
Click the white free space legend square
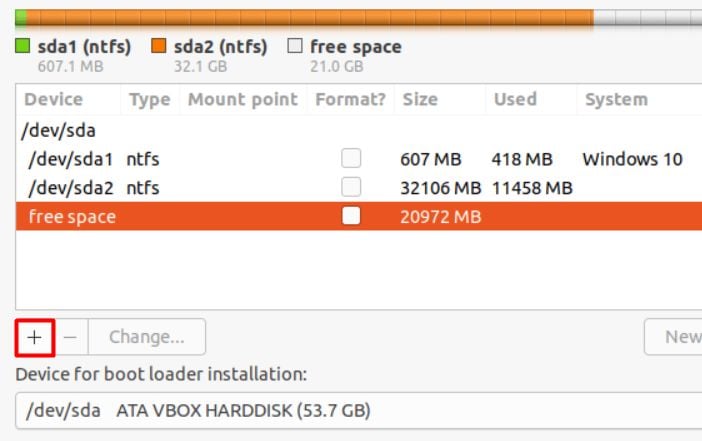click(295, 46)
